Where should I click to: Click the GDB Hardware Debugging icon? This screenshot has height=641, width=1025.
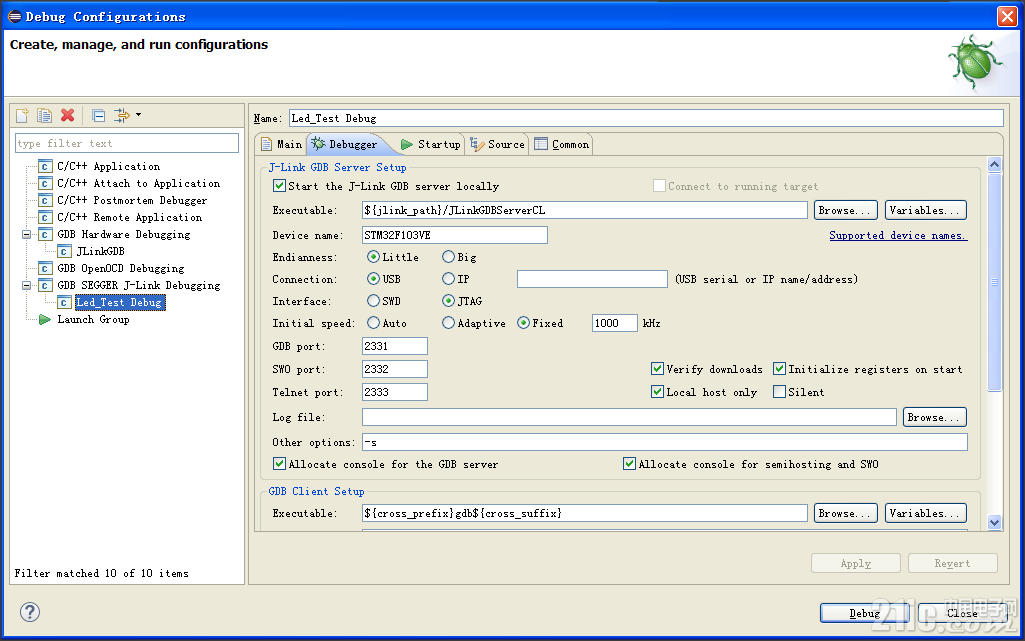pos(44,235)
